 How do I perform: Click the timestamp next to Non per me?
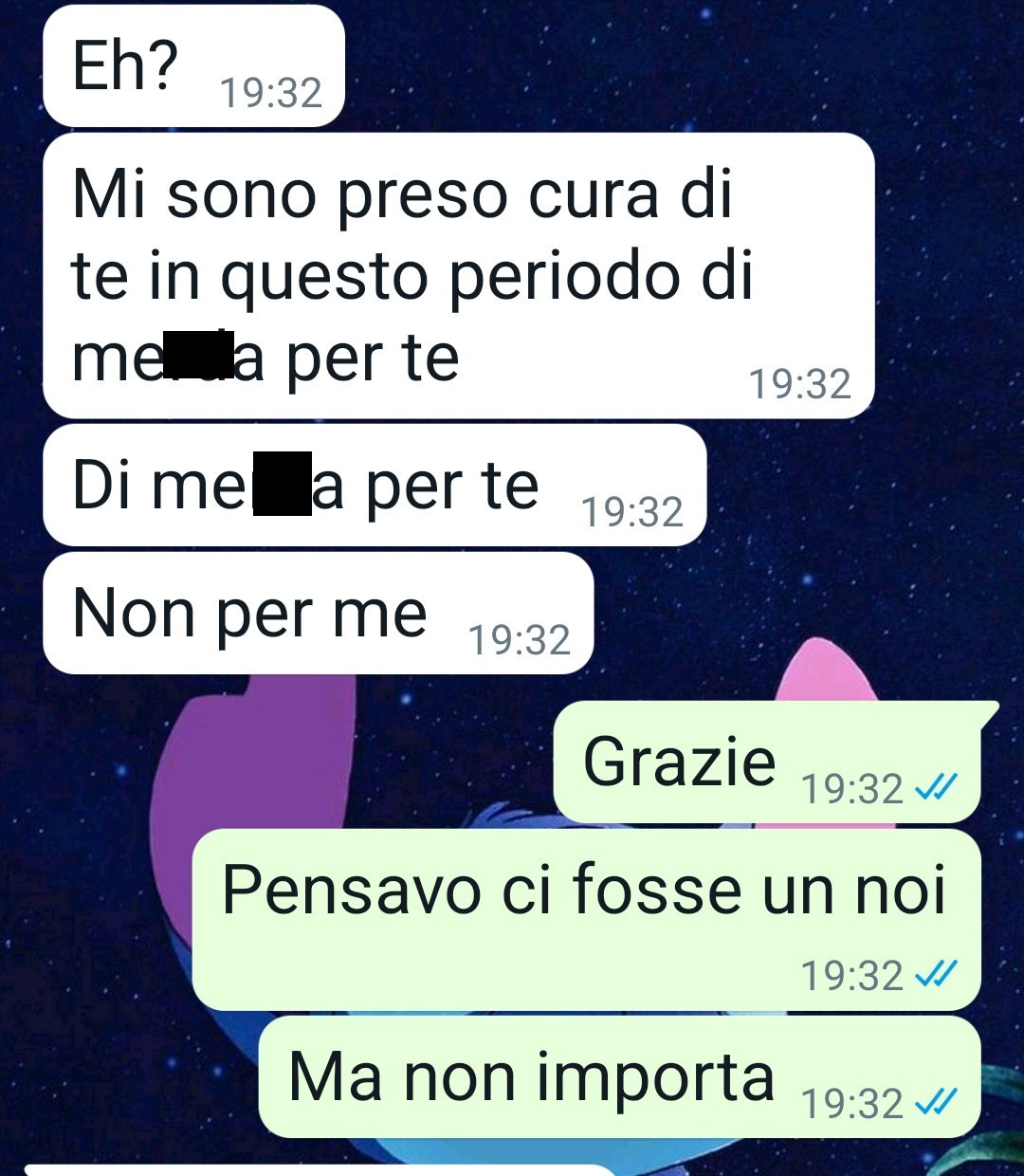point(520,640)
